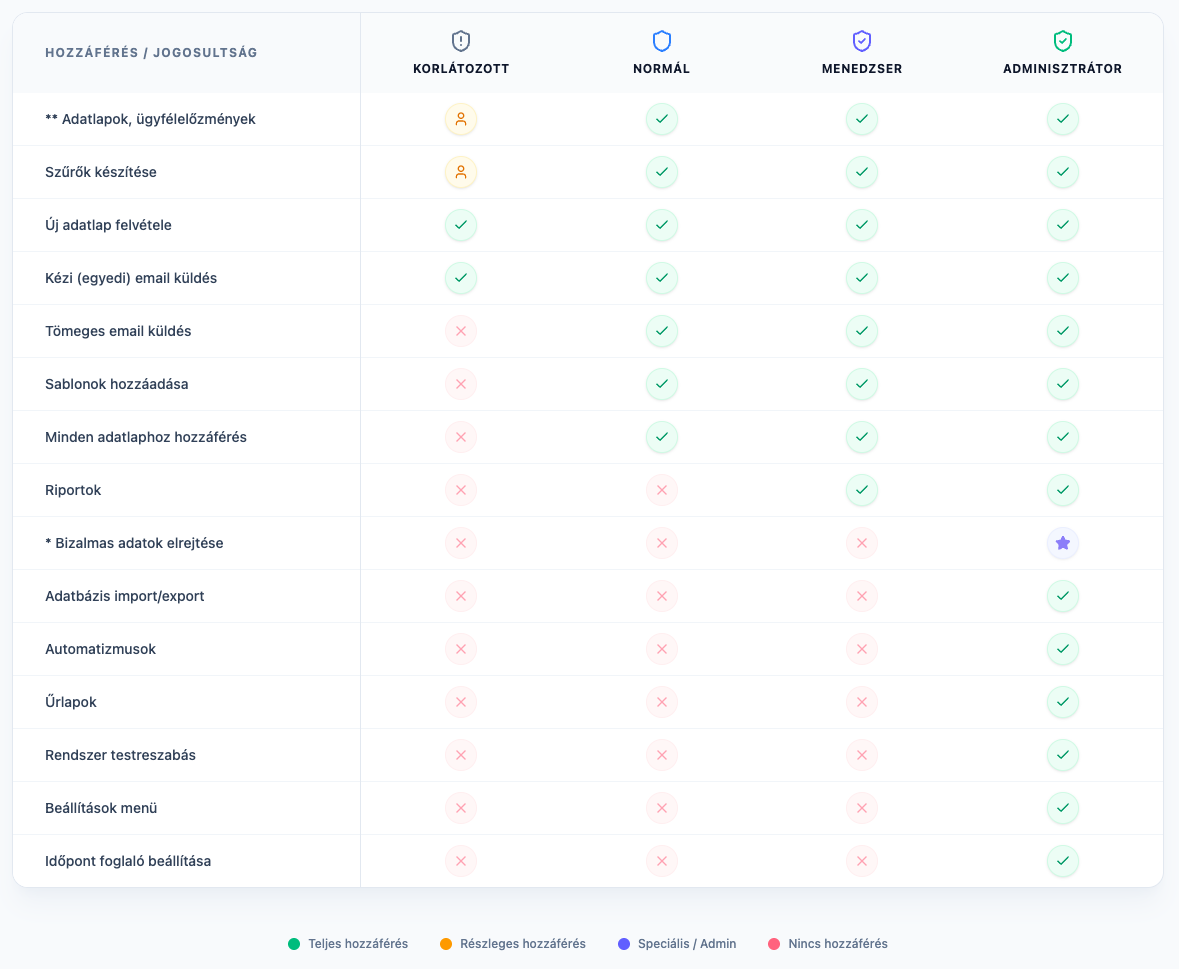Screen dimensions: 1179x969
Task: Click the Adminisztrátor green shield icon
Action: coord(1063,41)
